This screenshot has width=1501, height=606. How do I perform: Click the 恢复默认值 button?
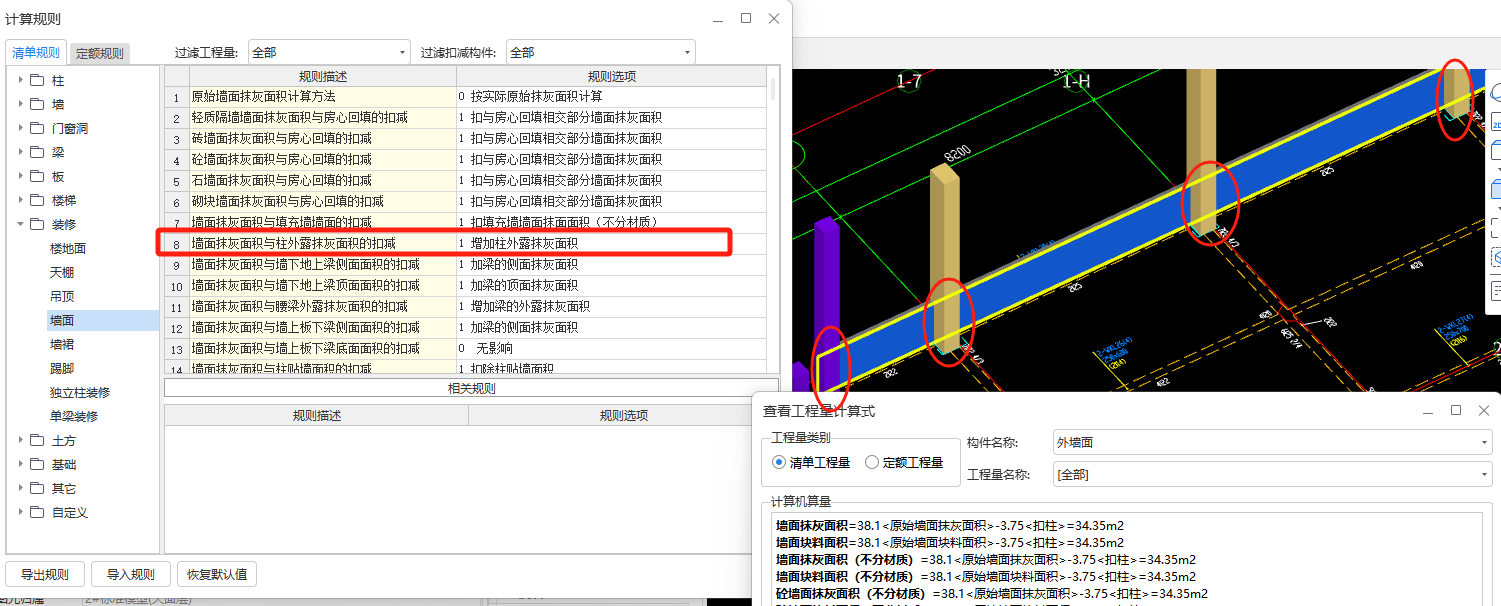[218, 574]
